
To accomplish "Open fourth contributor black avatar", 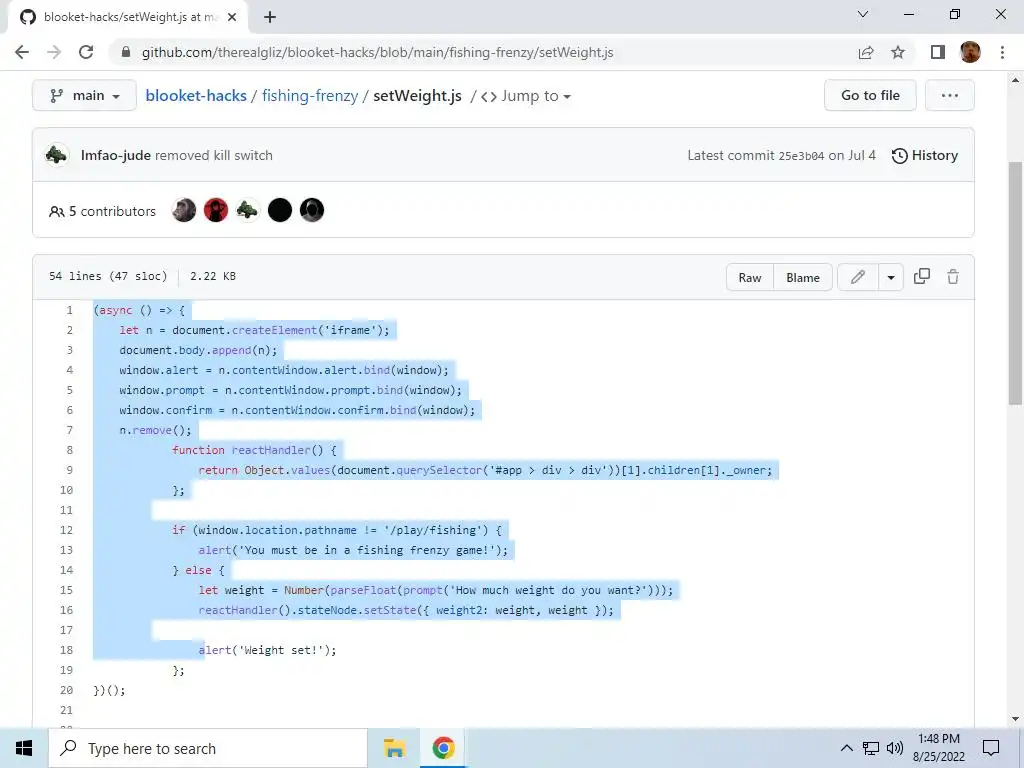I will click(280, 210).
